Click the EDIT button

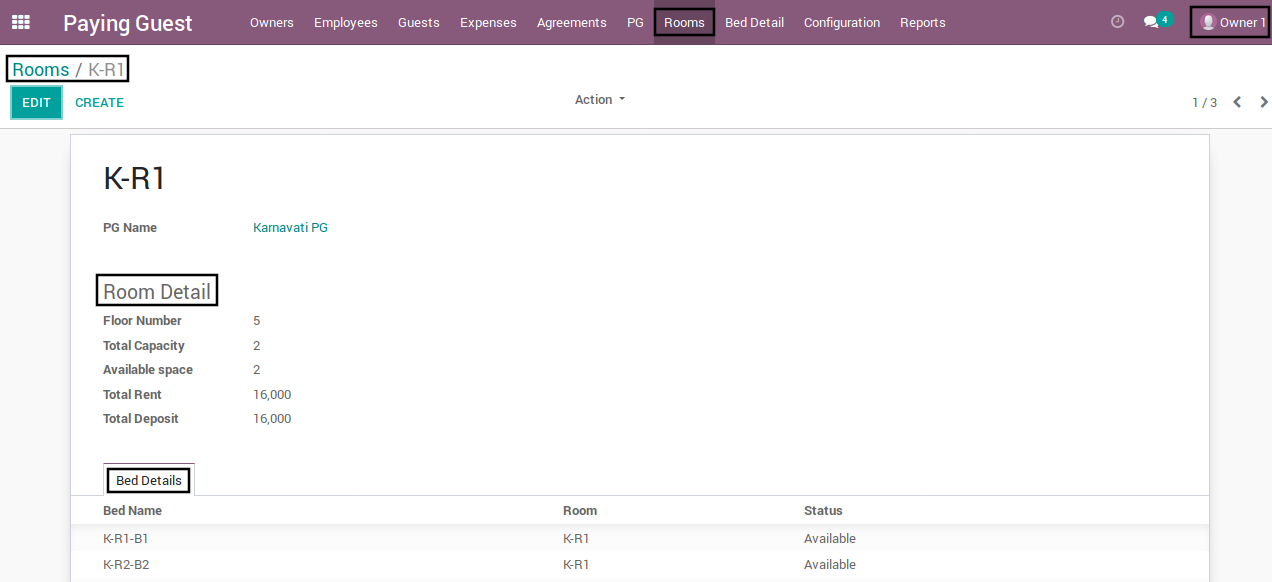pos(37,102)
